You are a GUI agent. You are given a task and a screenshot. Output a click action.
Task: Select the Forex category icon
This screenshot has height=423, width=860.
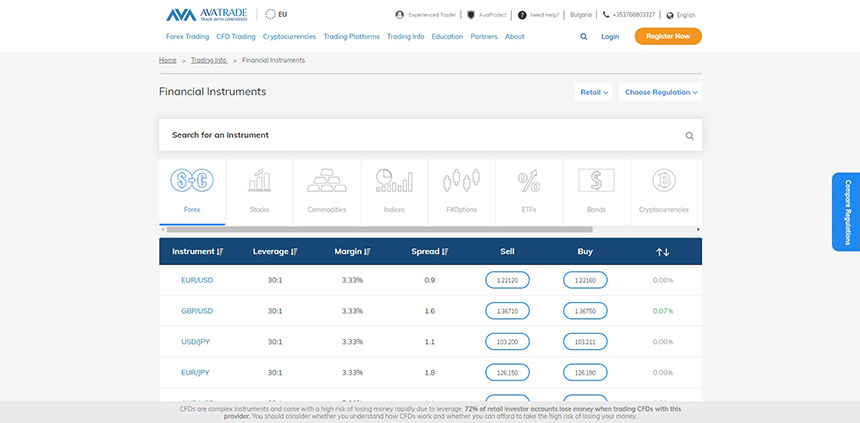coord(192,181)
